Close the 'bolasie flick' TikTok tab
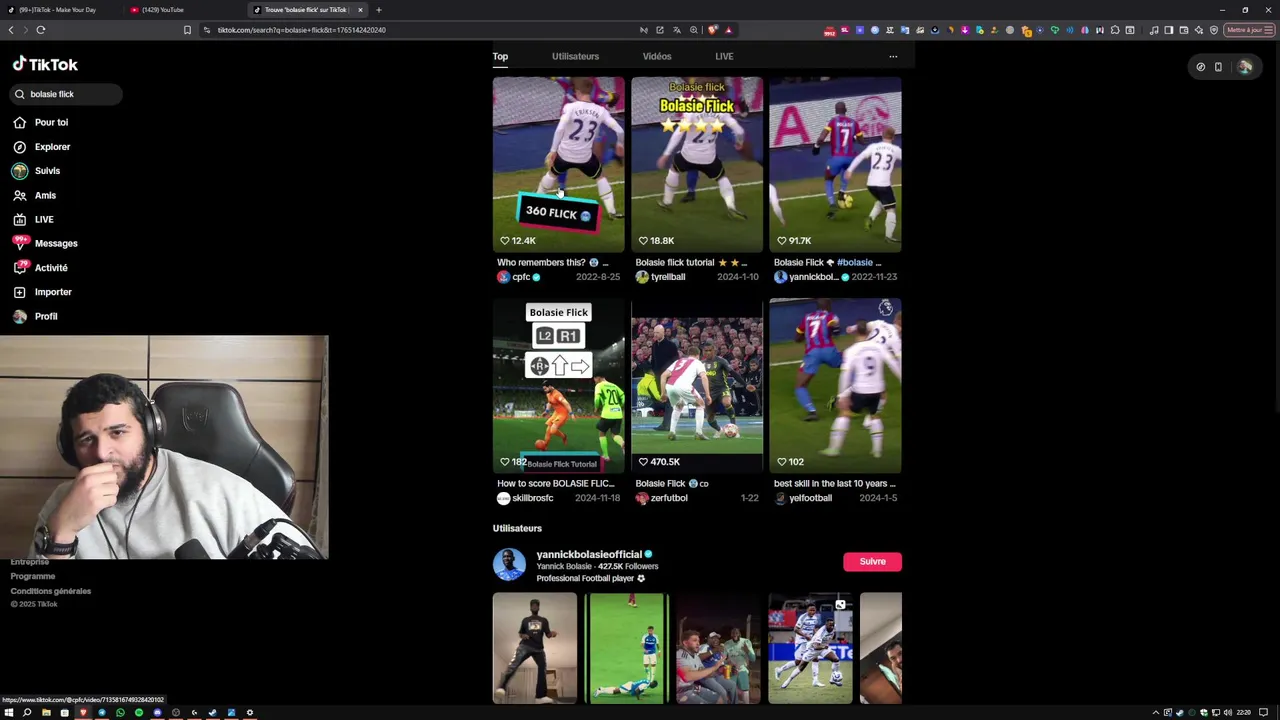The width and height of the screenshot is (1280, 720). (x=360, y=10)
